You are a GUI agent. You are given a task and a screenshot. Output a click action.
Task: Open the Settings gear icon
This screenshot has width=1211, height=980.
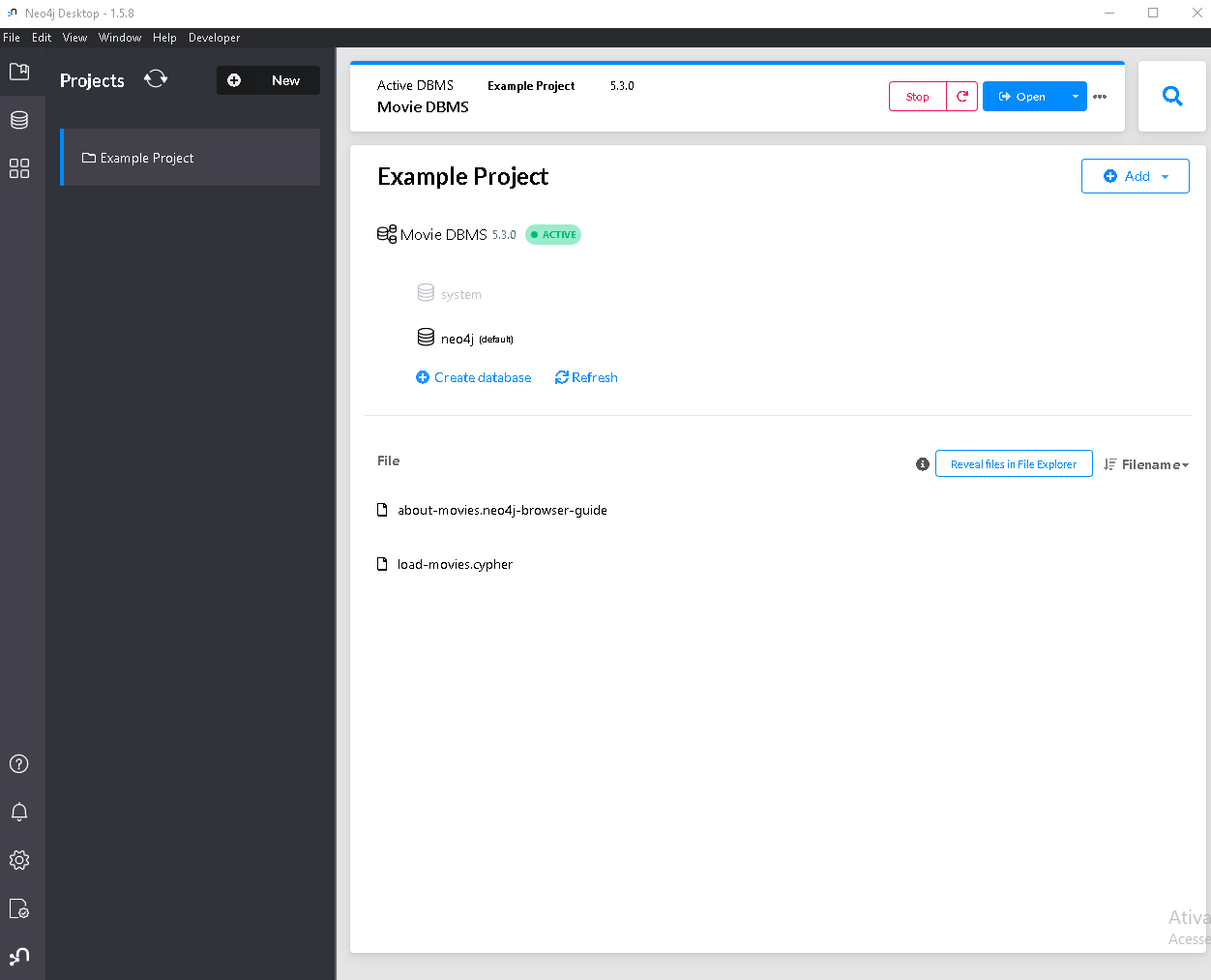click(x=19, y=860)
